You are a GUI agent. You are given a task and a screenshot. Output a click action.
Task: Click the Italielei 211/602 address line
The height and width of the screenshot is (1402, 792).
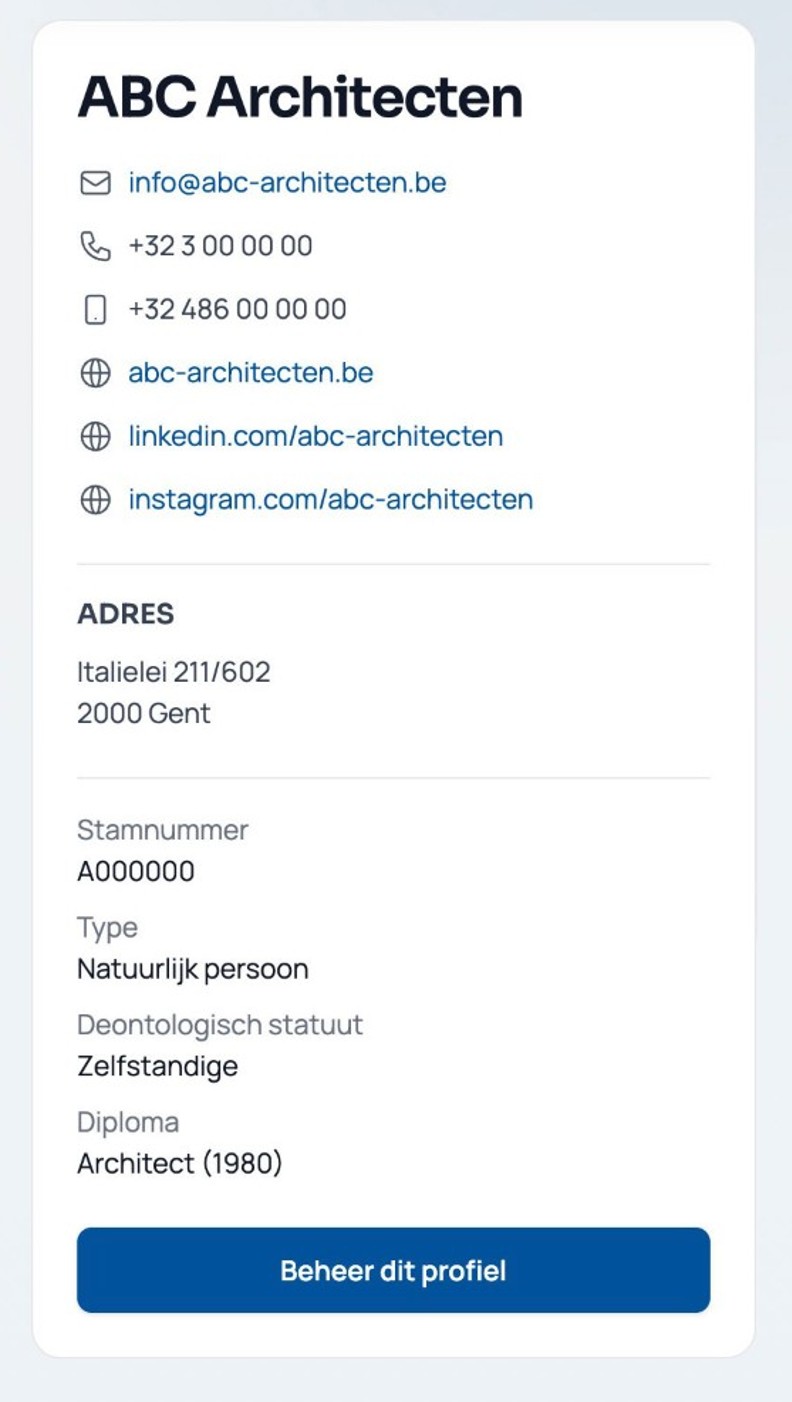tap(174, 671)
